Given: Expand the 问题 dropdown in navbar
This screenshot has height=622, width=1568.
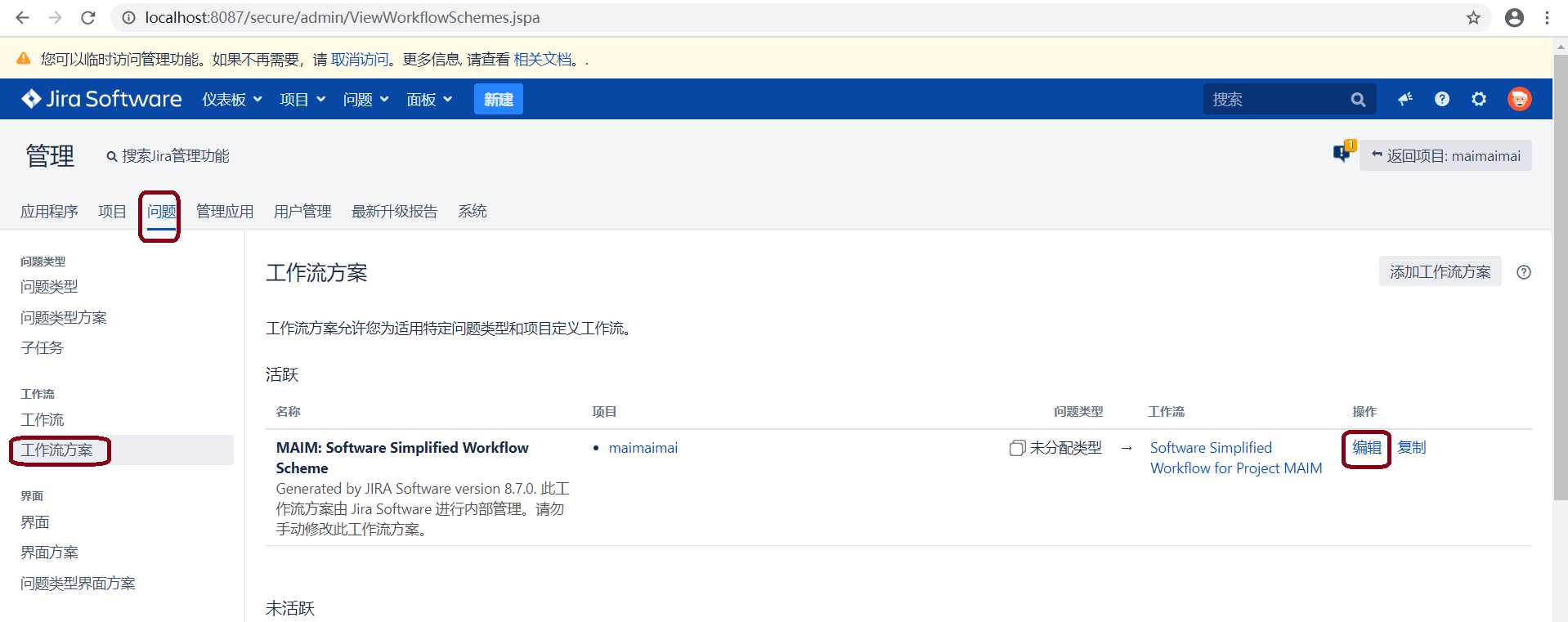Looking at the screenshot, I should [365, 99].
